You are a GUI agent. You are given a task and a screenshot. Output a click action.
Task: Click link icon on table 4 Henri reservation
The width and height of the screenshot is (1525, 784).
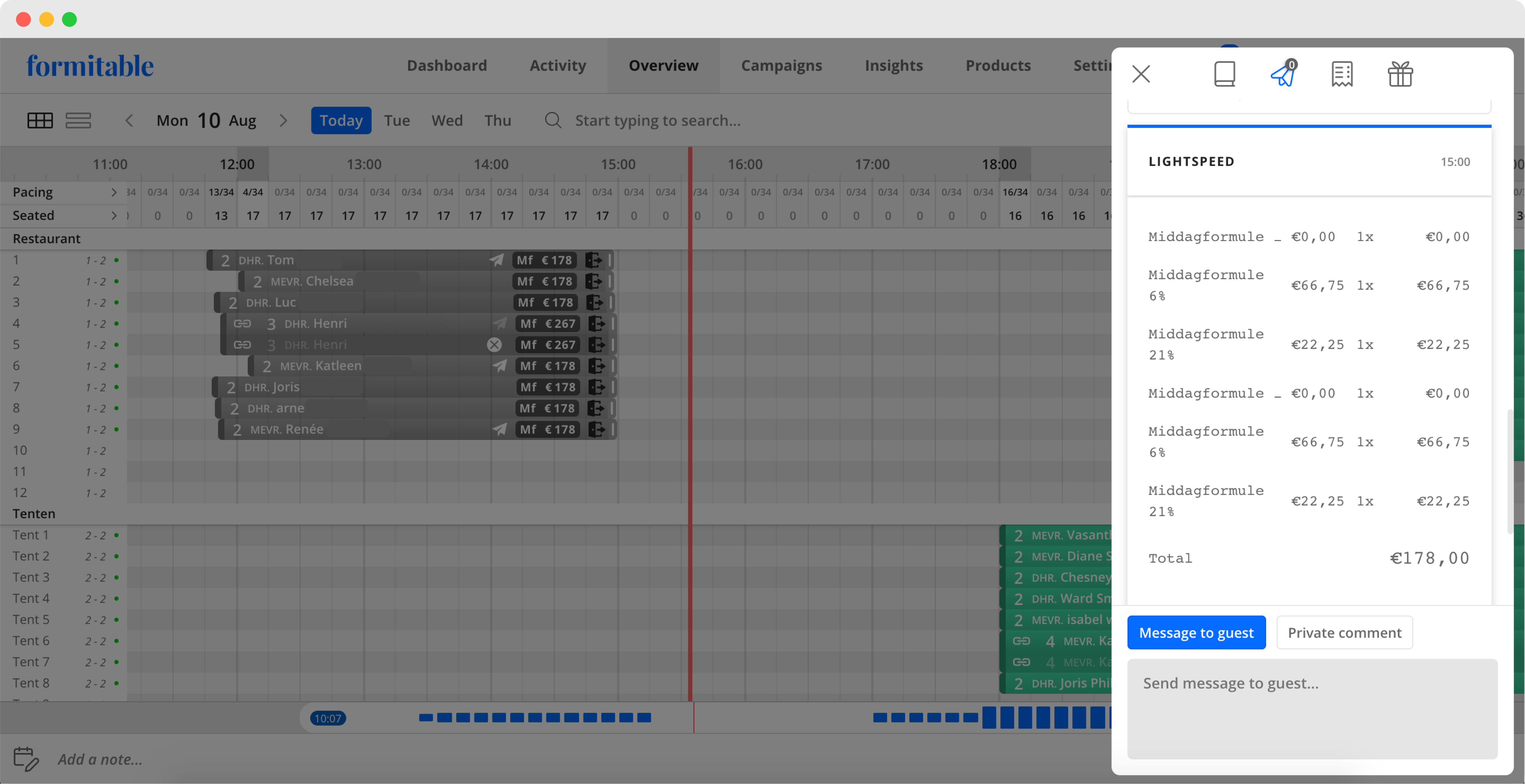tap(242, 323)
